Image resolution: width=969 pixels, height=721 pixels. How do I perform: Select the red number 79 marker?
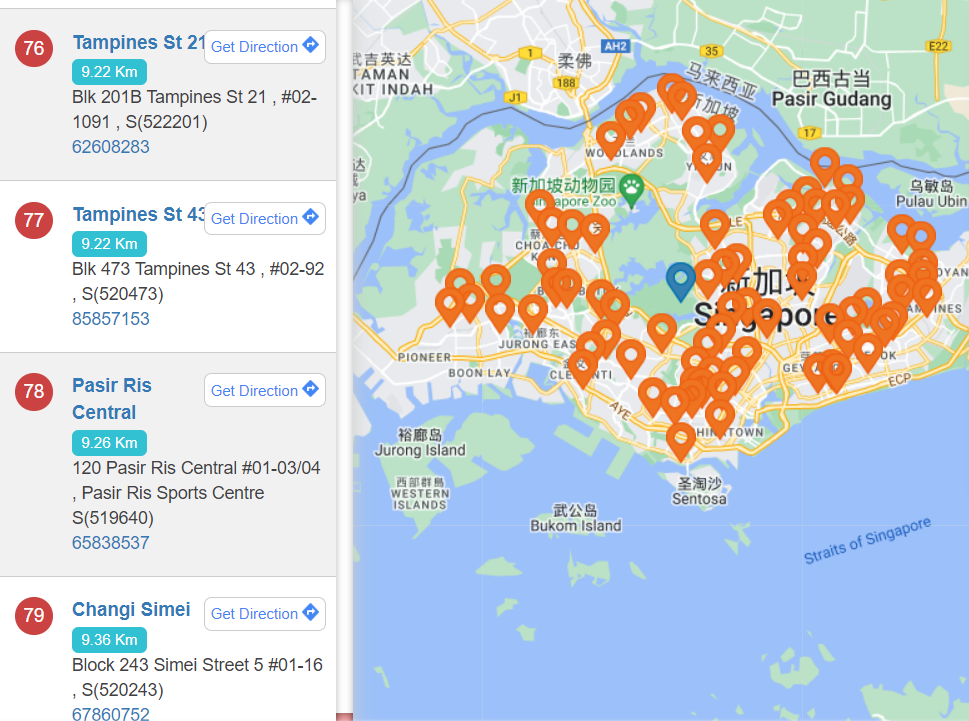coord(34,615)
